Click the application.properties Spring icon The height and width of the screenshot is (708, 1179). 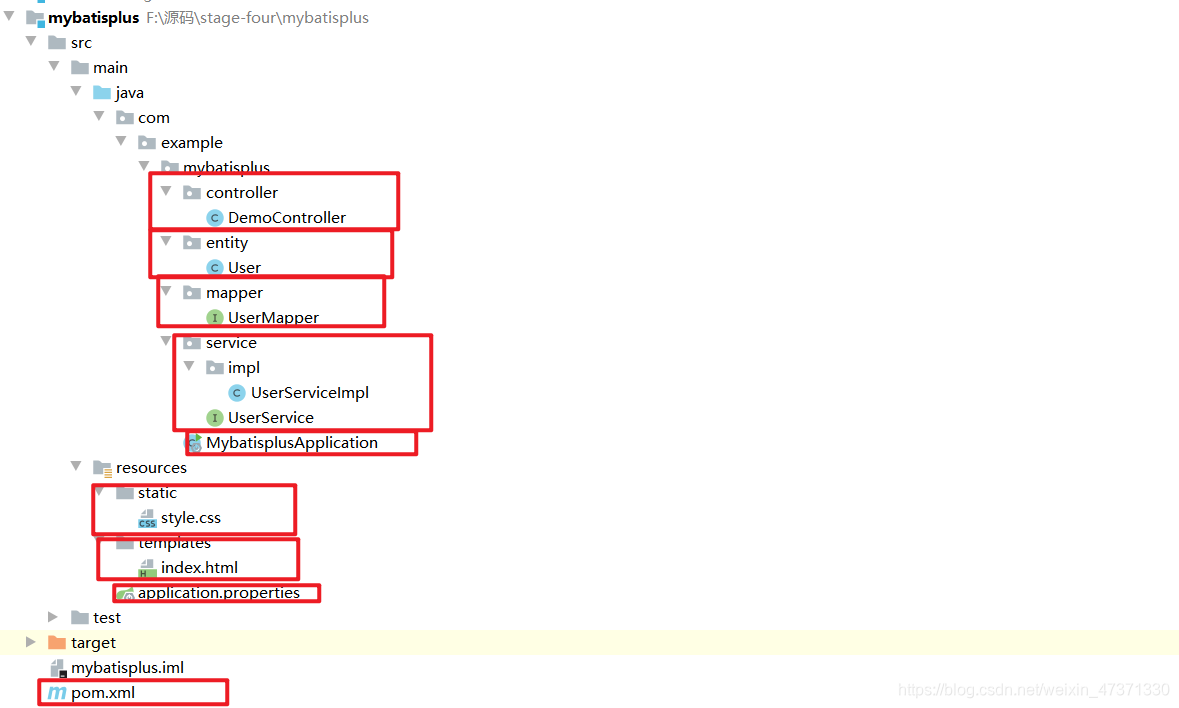(126, 594)
